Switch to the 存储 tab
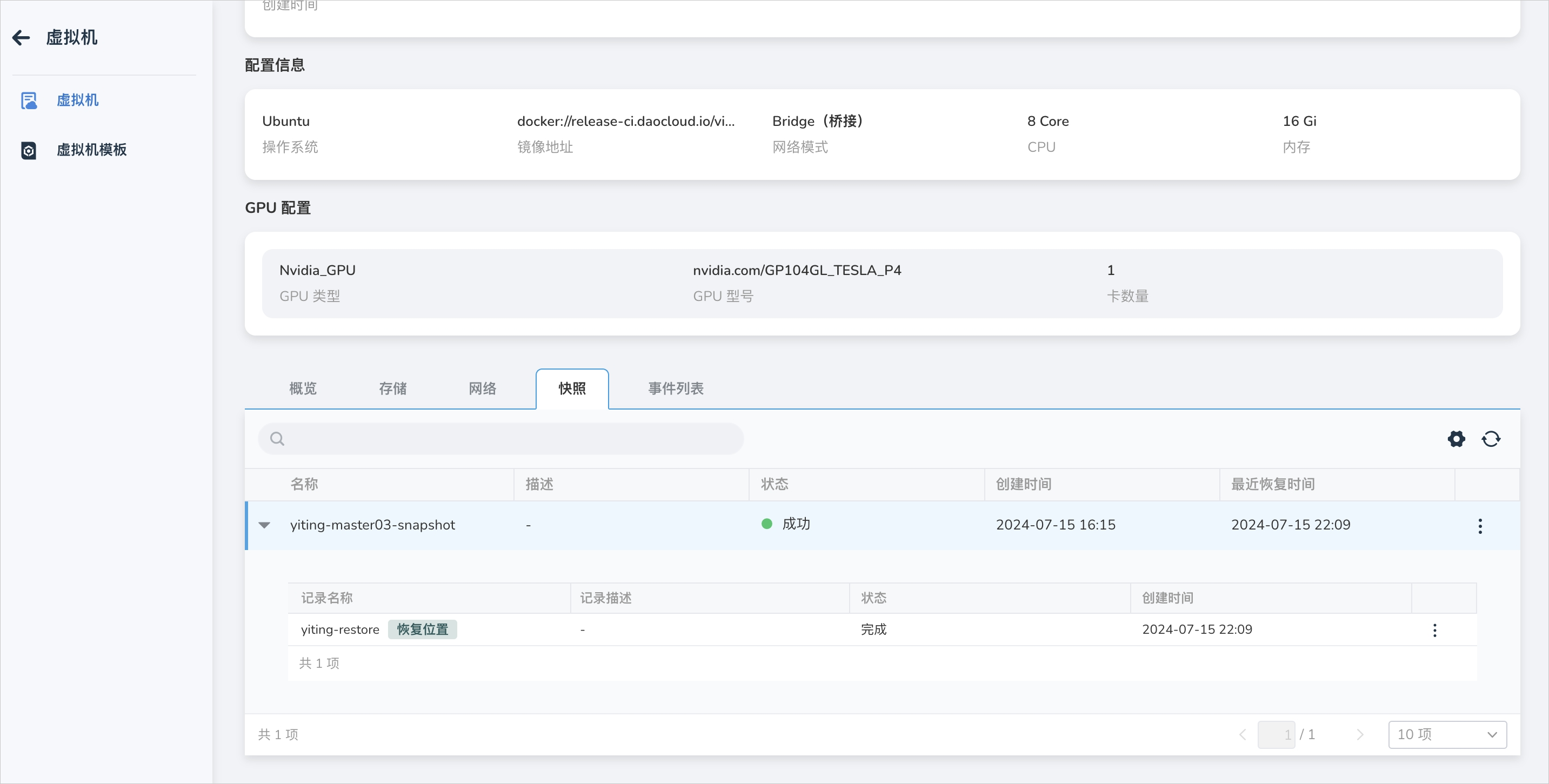Viewport: 1549px width, 784px height. [x=393, y=388]
